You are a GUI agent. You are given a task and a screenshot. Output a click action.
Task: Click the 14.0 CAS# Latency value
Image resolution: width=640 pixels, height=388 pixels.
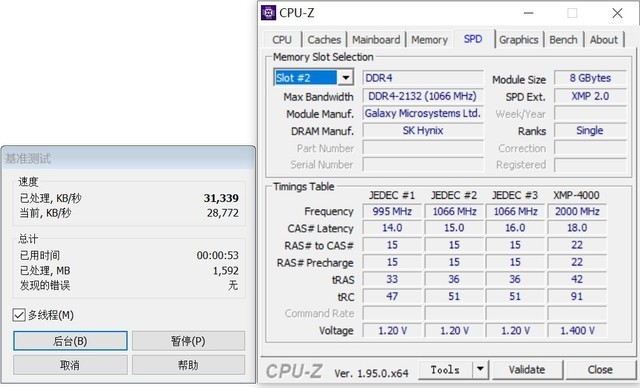click(392, 228)
